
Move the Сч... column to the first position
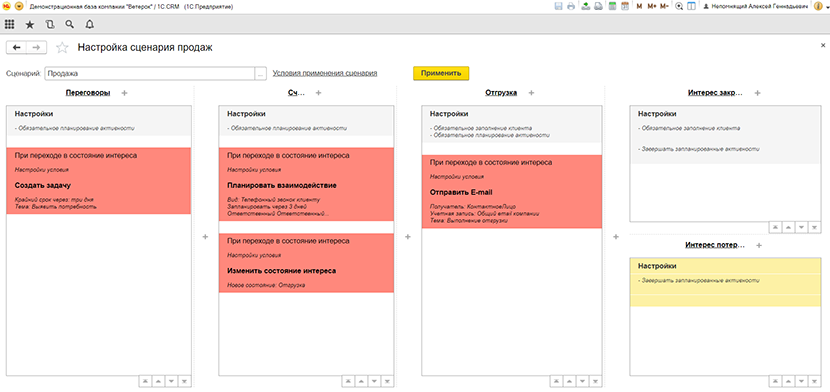[348, 381]
